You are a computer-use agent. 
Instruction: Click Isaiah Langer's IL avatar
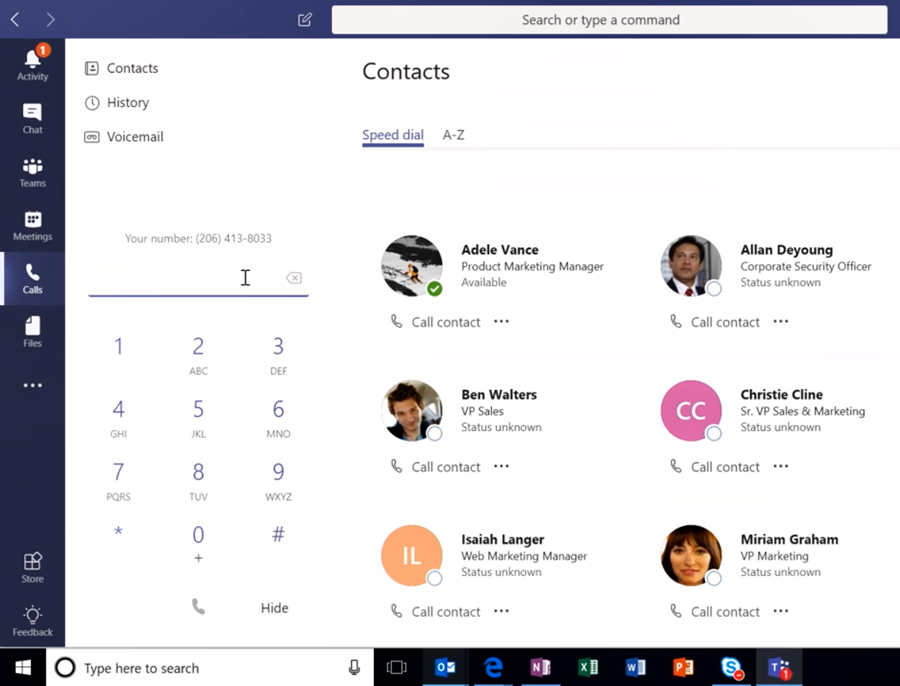click(x=412, y=555)
